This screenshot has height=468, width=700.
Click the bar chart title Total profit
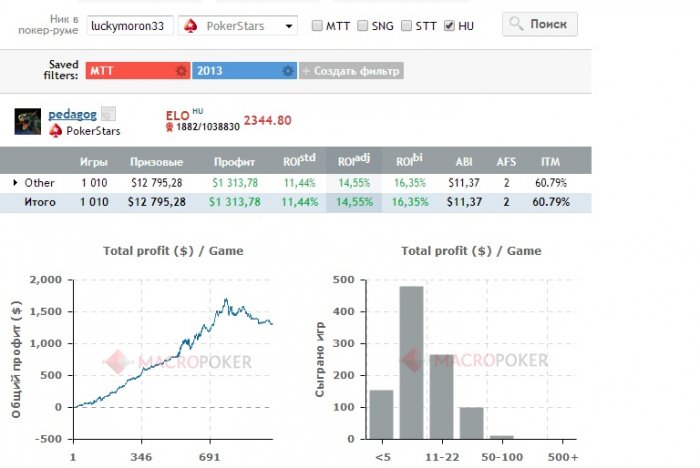click(x=471, y=251)
